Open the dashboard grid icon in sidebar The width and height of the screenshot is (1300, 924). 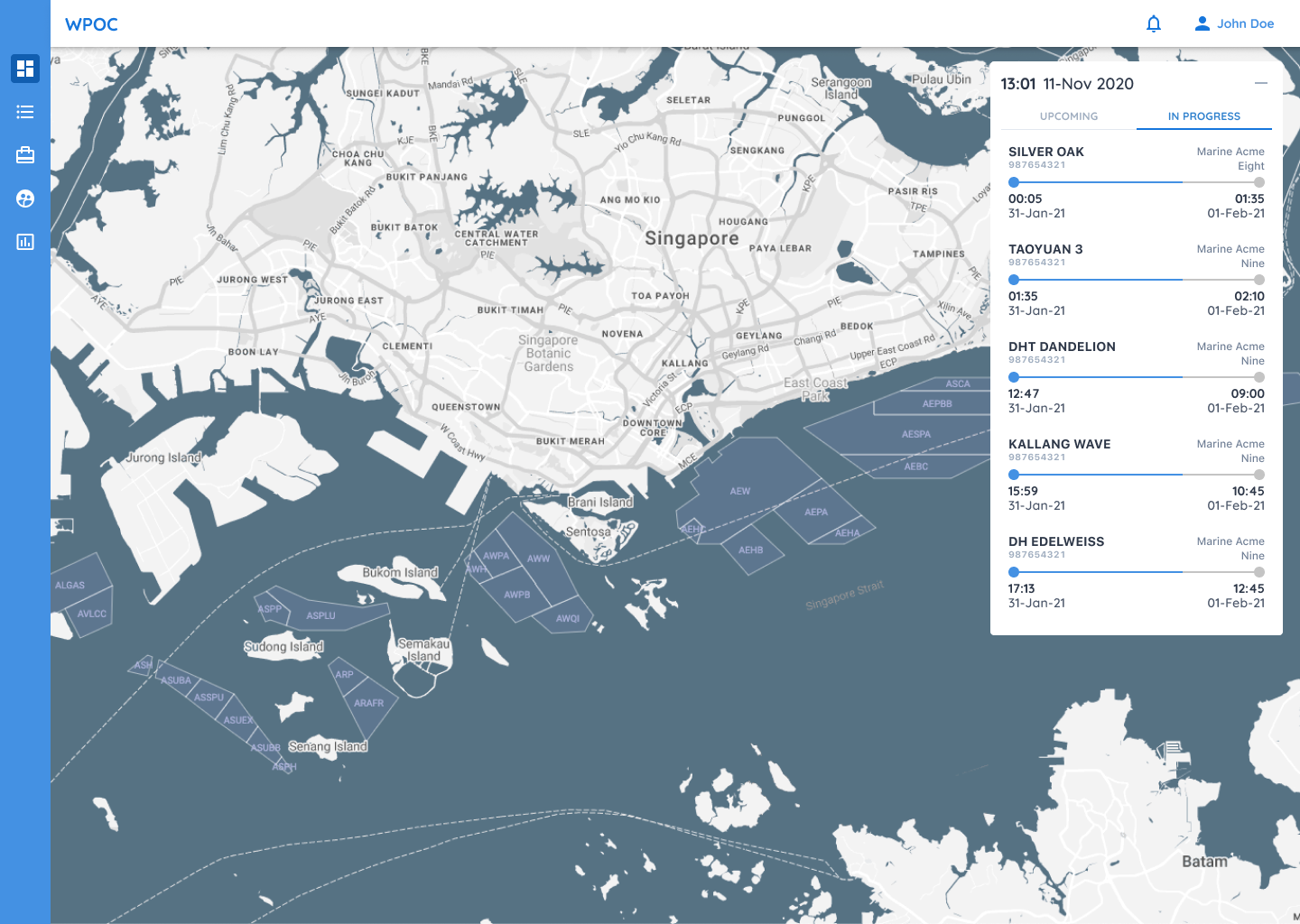pyautogui.click(x=25, y=69)
